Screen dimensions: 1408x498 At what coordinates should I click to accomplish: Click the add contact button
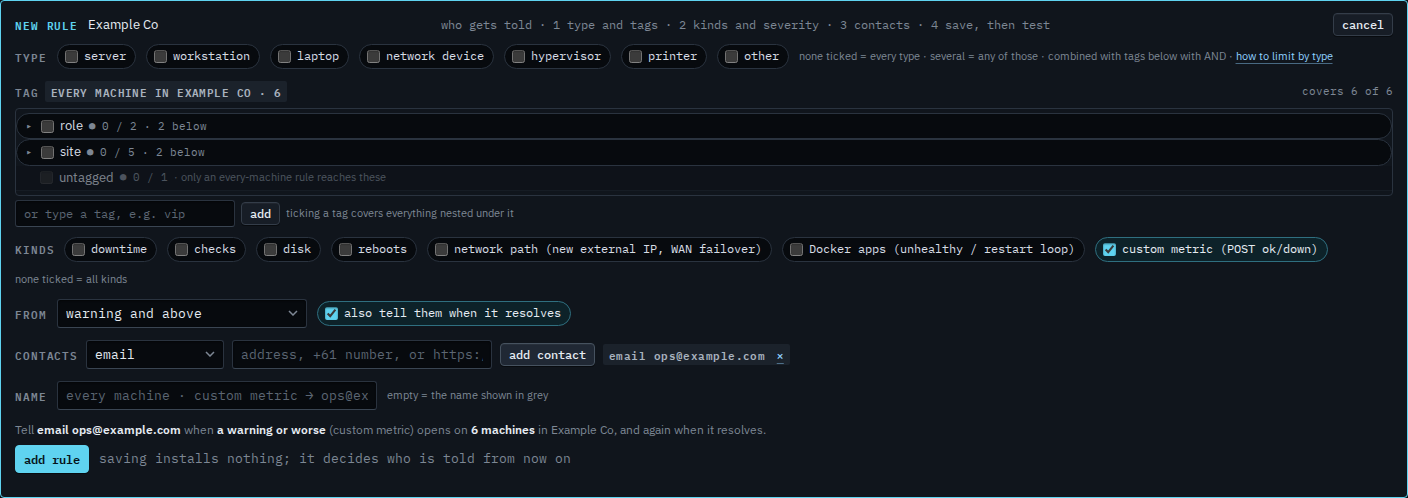point(547,355)
